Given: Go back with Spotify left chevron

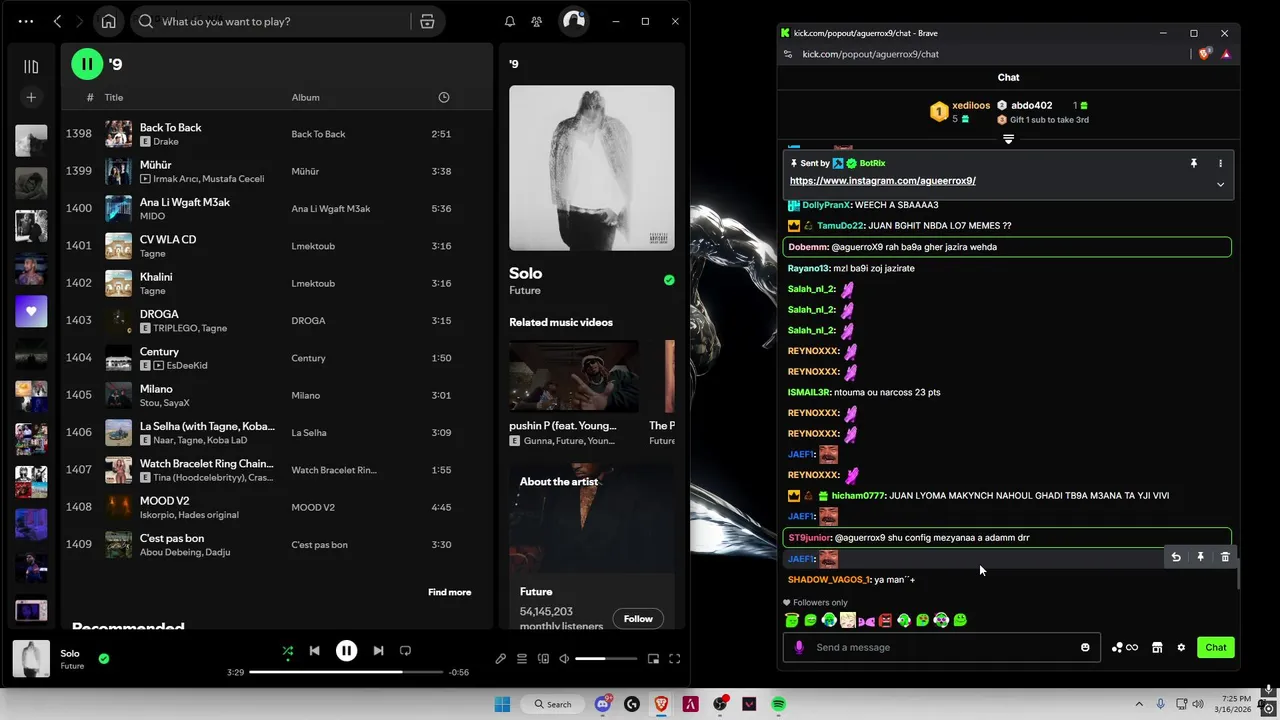Looking at the screenshot, I should [57, 21].
